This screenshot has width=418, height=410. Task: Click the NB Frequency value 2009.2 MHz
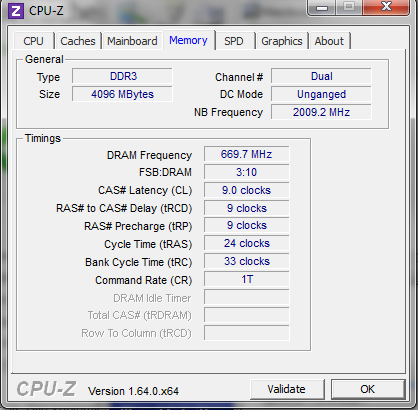click(321, 112)
